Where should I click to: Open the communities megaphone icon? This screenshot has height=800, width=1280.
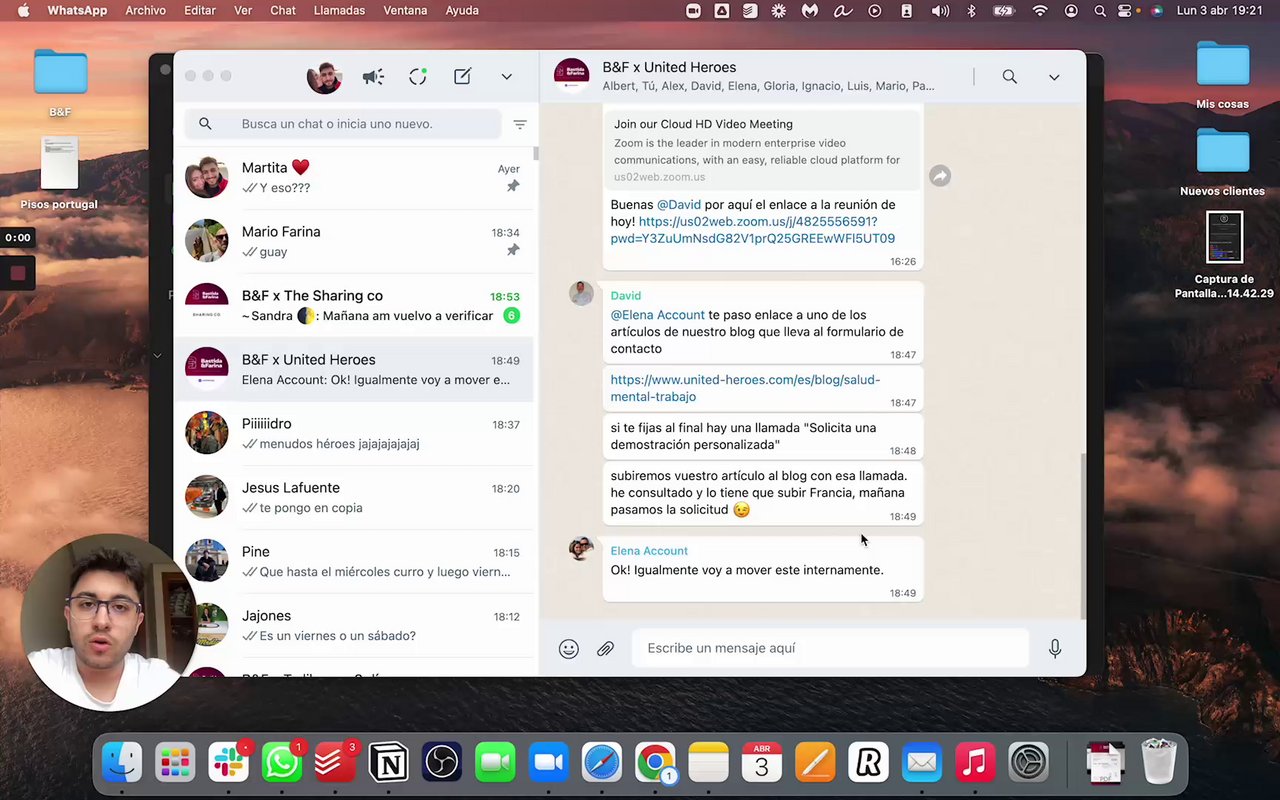tap(373, 77)
